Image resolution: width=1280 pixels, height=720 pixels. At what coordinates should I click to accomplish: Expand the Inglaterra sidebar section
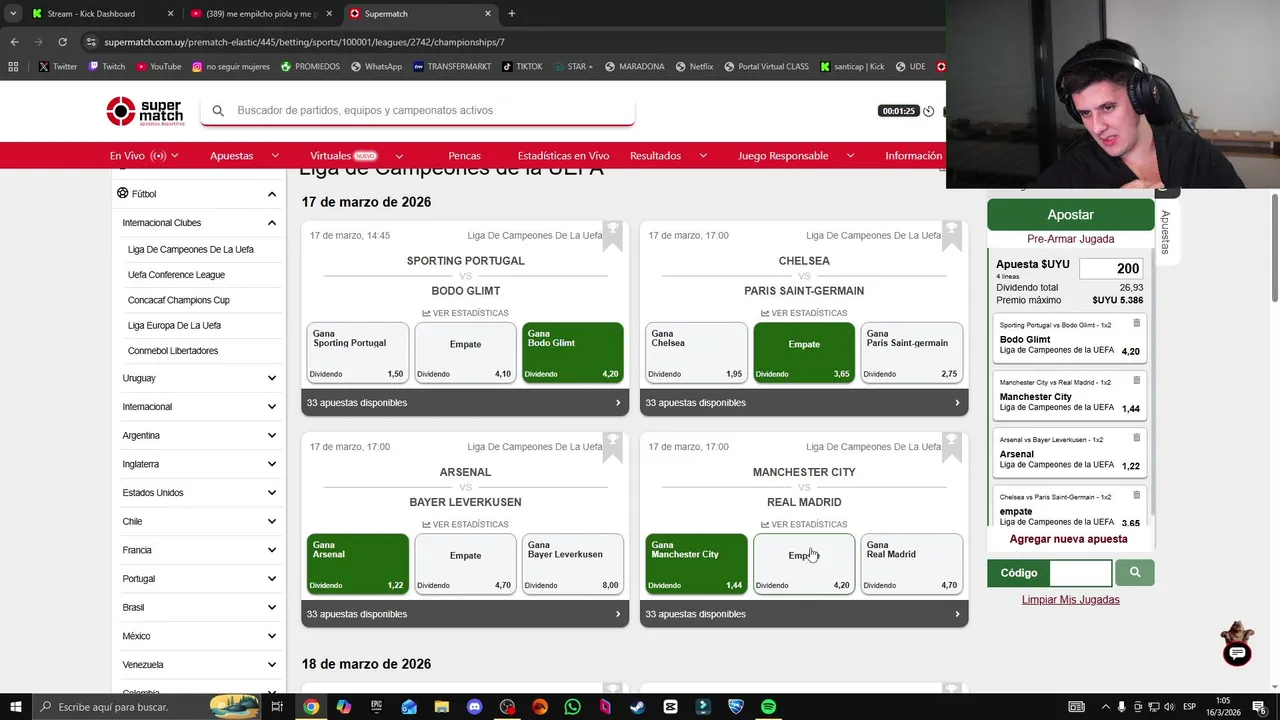click(199, 464)
